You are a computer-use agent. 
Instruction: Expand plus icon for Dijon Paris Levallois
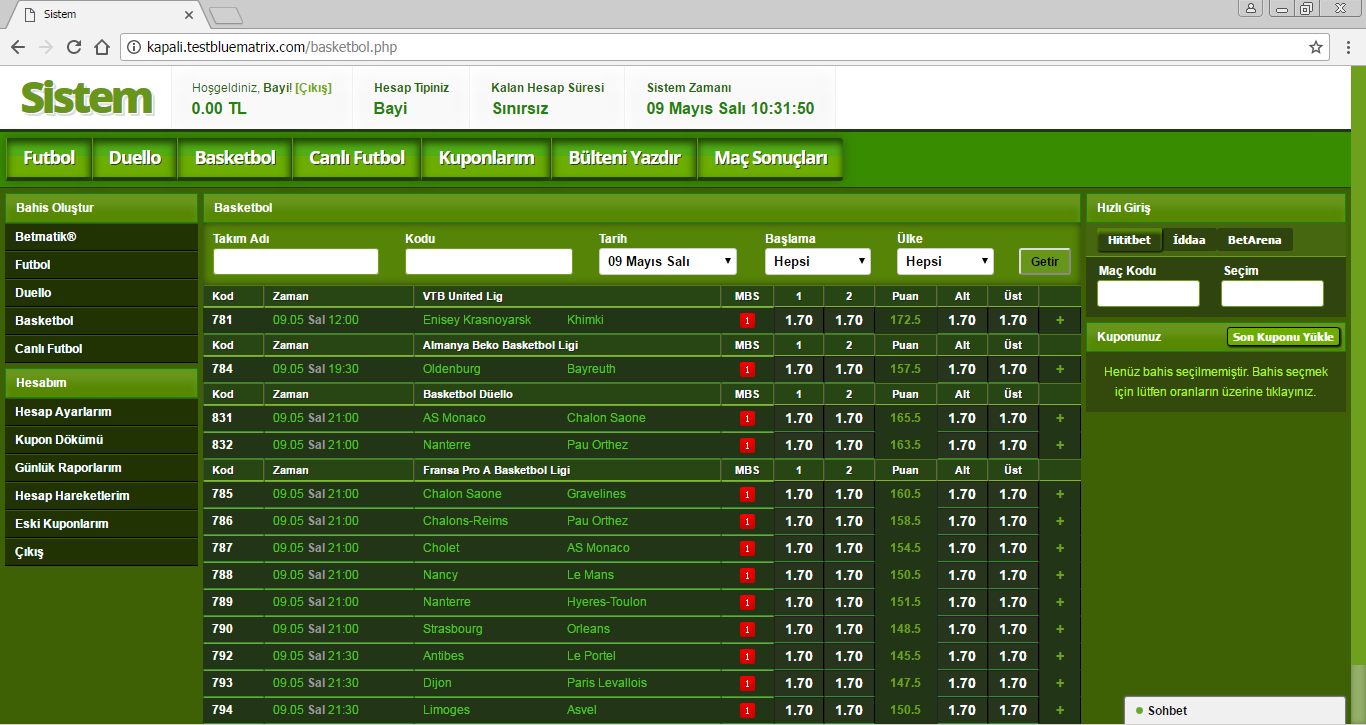tap(1060, 683)
